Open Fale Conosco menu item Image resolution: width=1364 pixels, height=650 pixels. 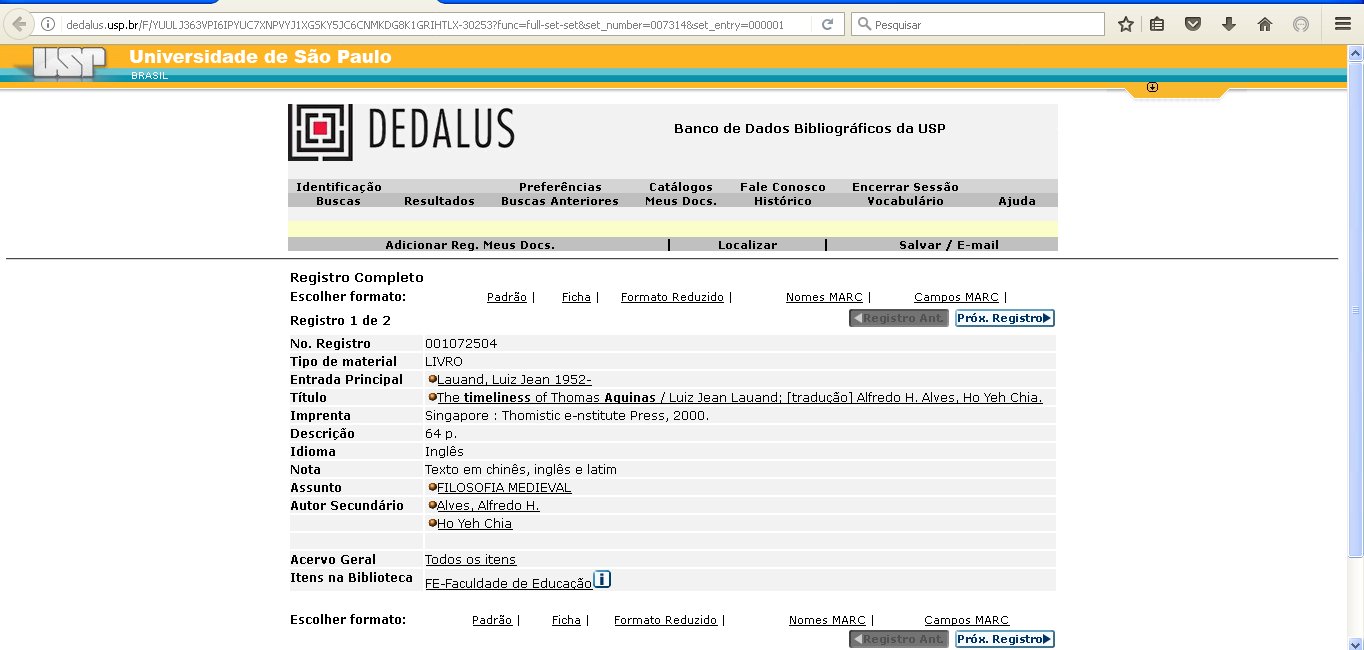(x=783, y=187)
